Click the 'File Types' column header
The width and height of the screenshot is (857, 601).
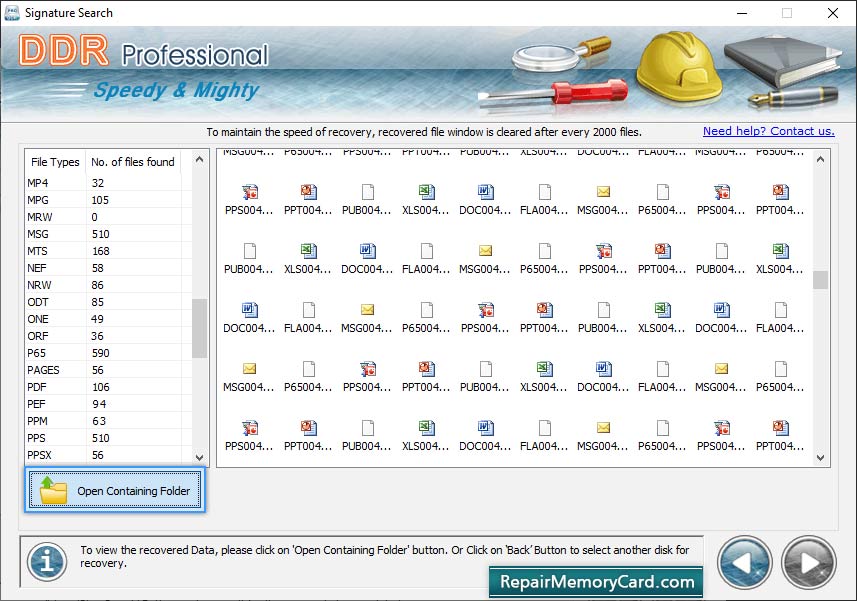(x=55, y=162)
